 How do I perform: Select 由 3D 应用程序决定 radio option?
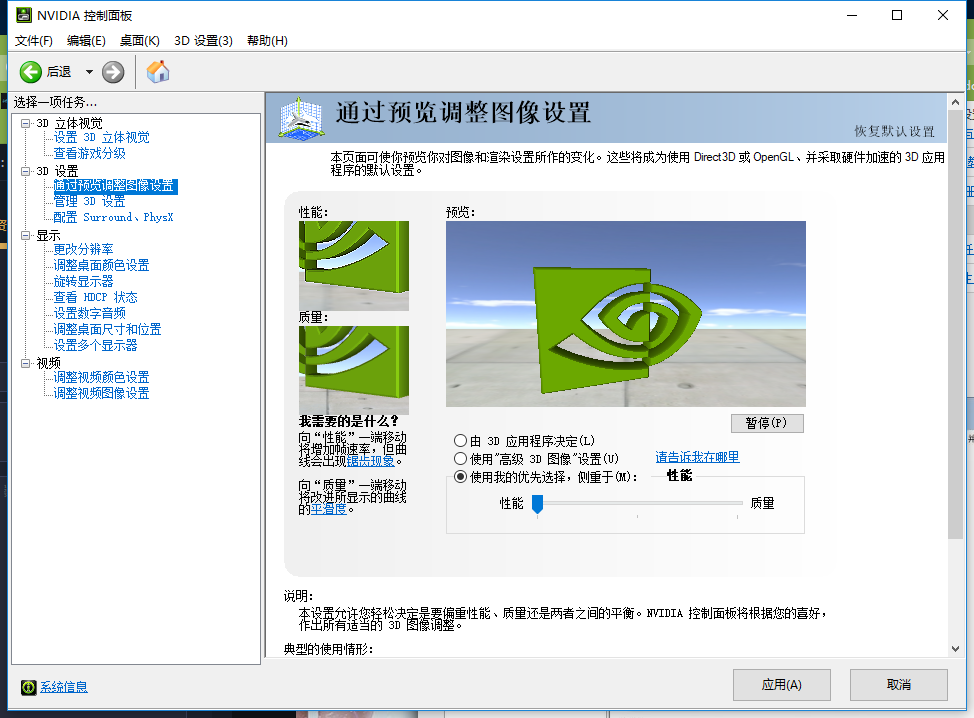point(460,441)
